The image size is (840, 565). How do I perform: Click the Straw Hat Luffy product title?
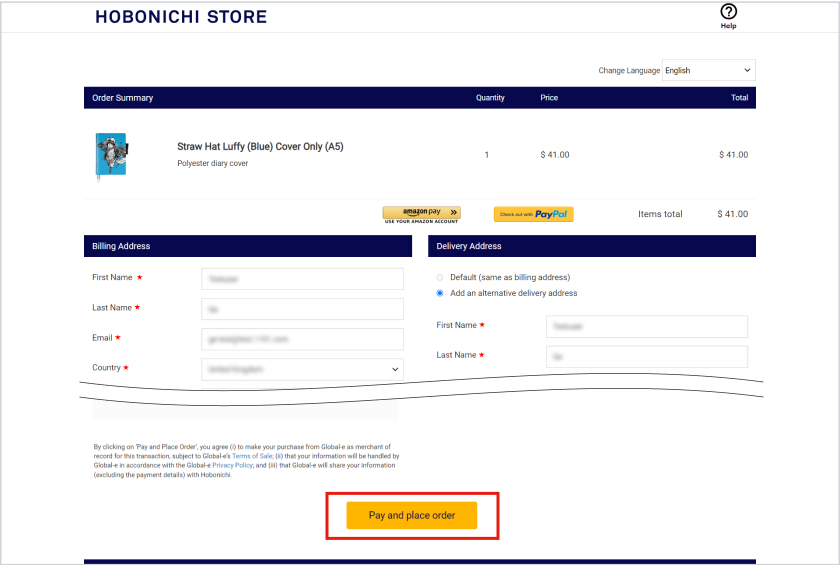[260, 146]
